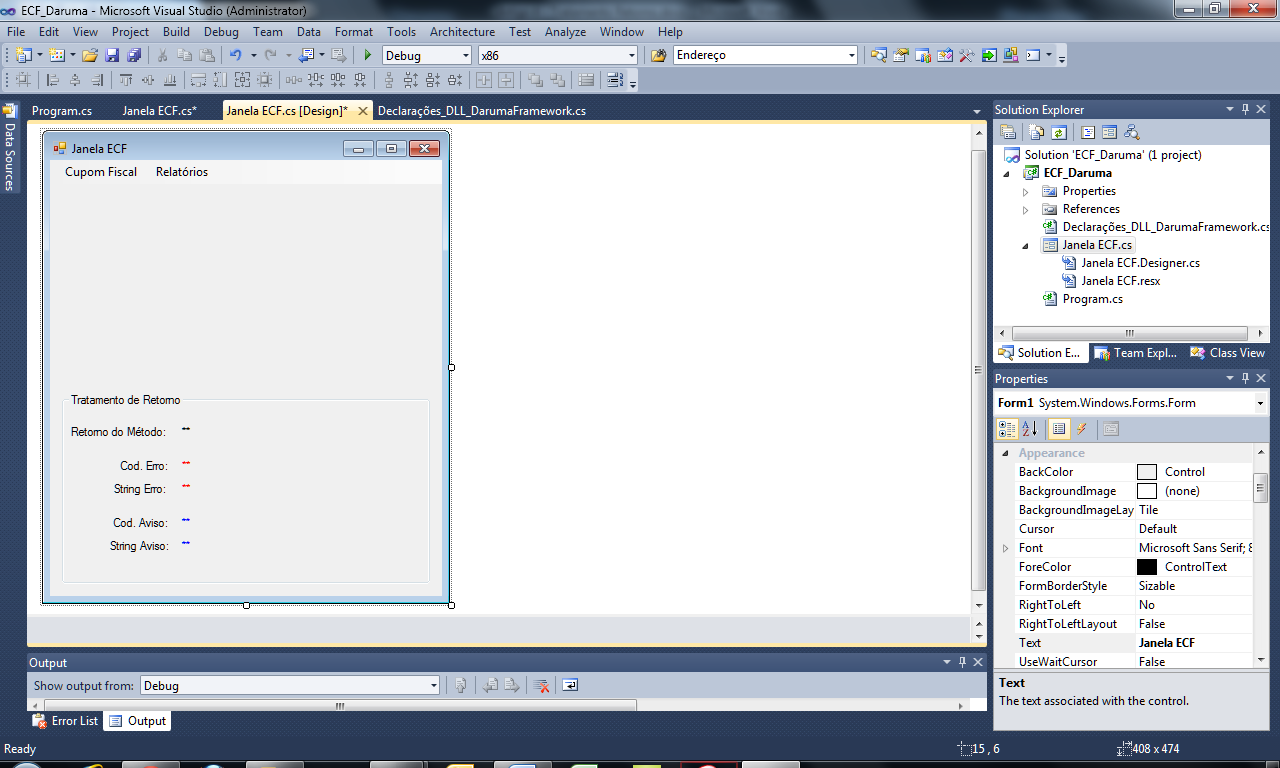Click the BackgroundImage preview swatch
This screenshot has width=1280, height=768.
(x=1147, y=491)
